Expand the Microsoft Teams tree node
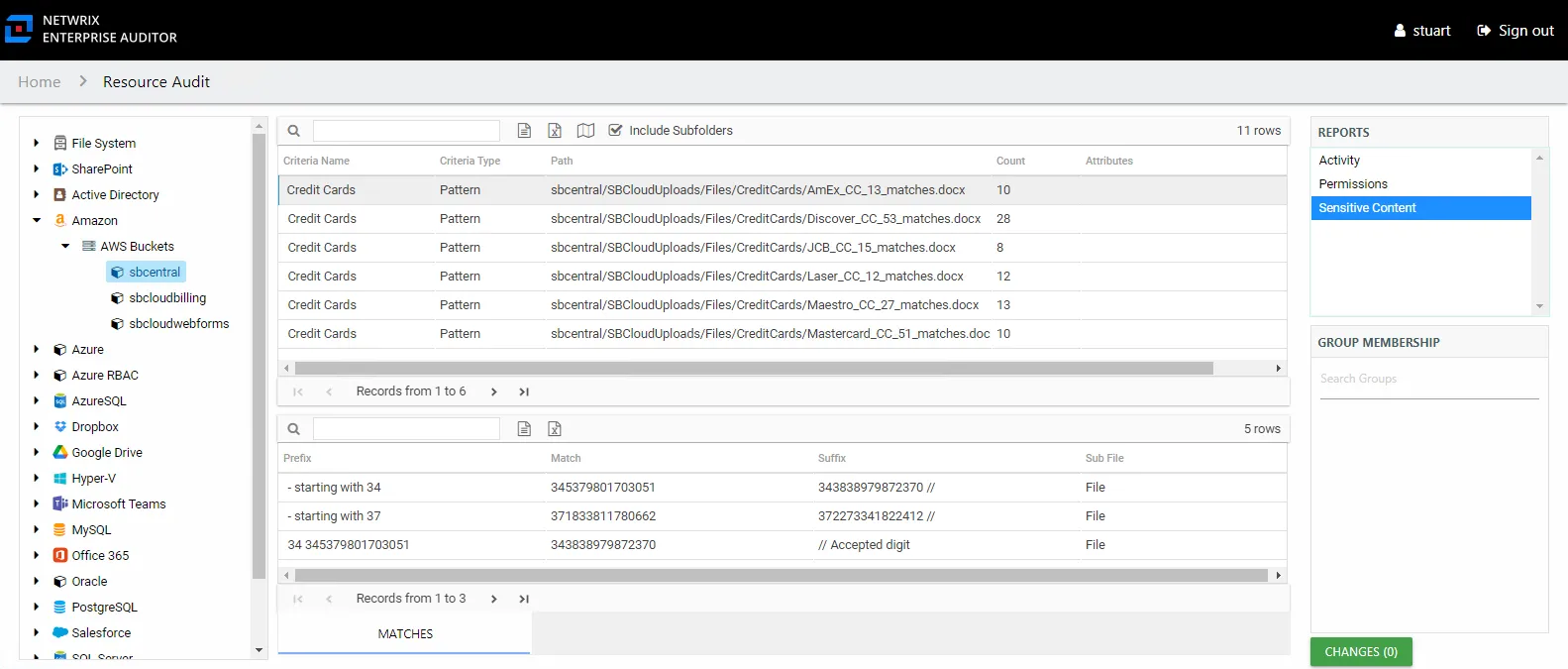1568x669 pixels. [37, 503]
